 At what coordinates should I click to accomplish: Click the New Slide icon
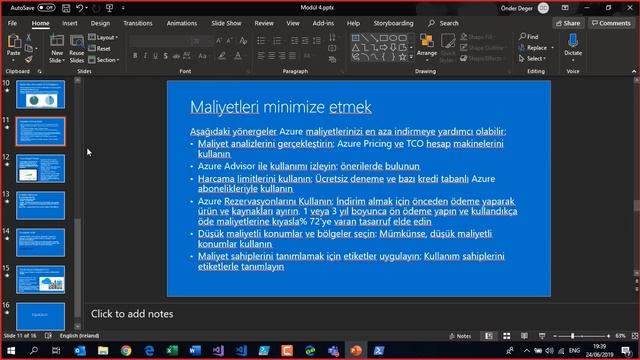pyautogui.click(x=57, y=41)
